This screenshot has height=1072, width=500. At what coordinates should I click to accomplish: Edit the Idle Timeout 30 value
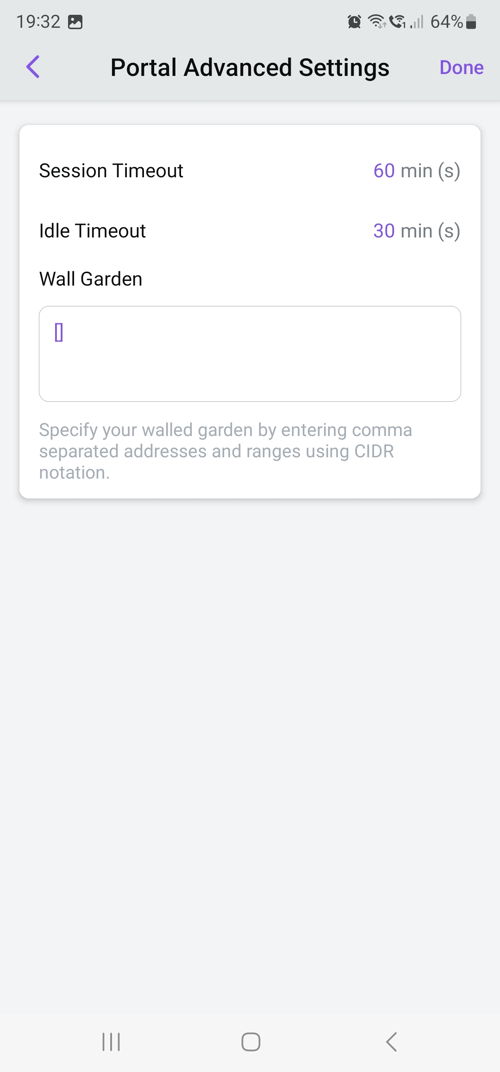[x=384, y=230]
